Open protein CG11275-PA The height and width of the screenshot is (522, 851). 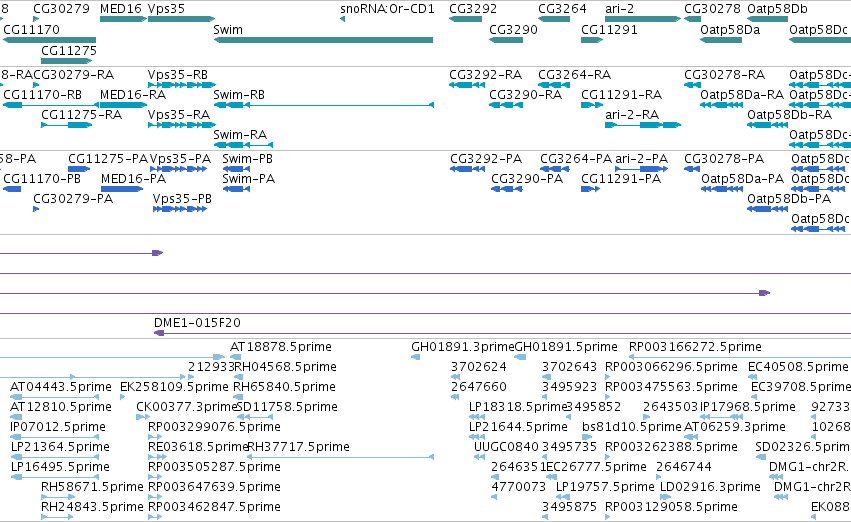tap(79, 169)
